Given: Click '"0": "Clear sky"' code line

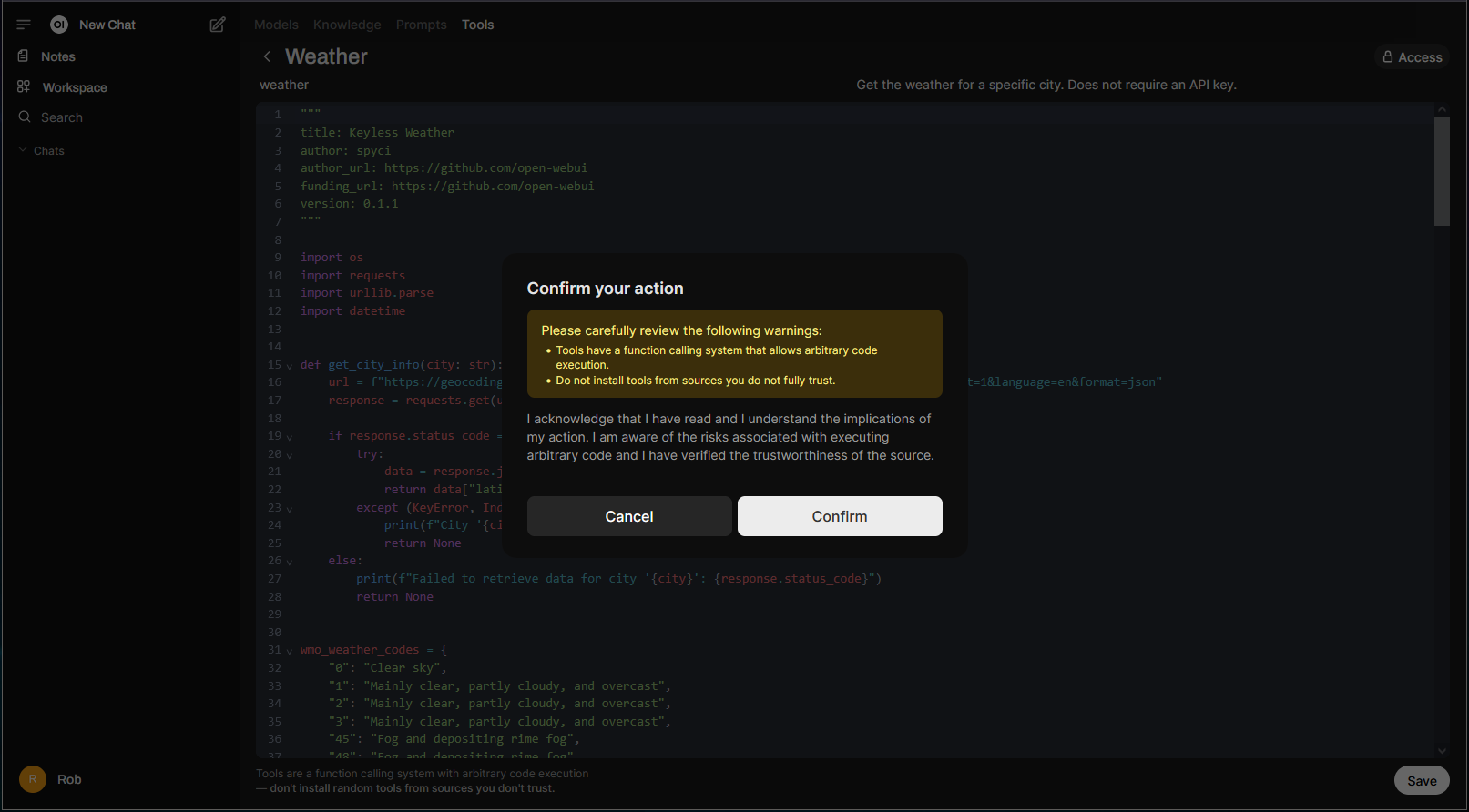Looking at the screenshot, I should tap(388, 668).
